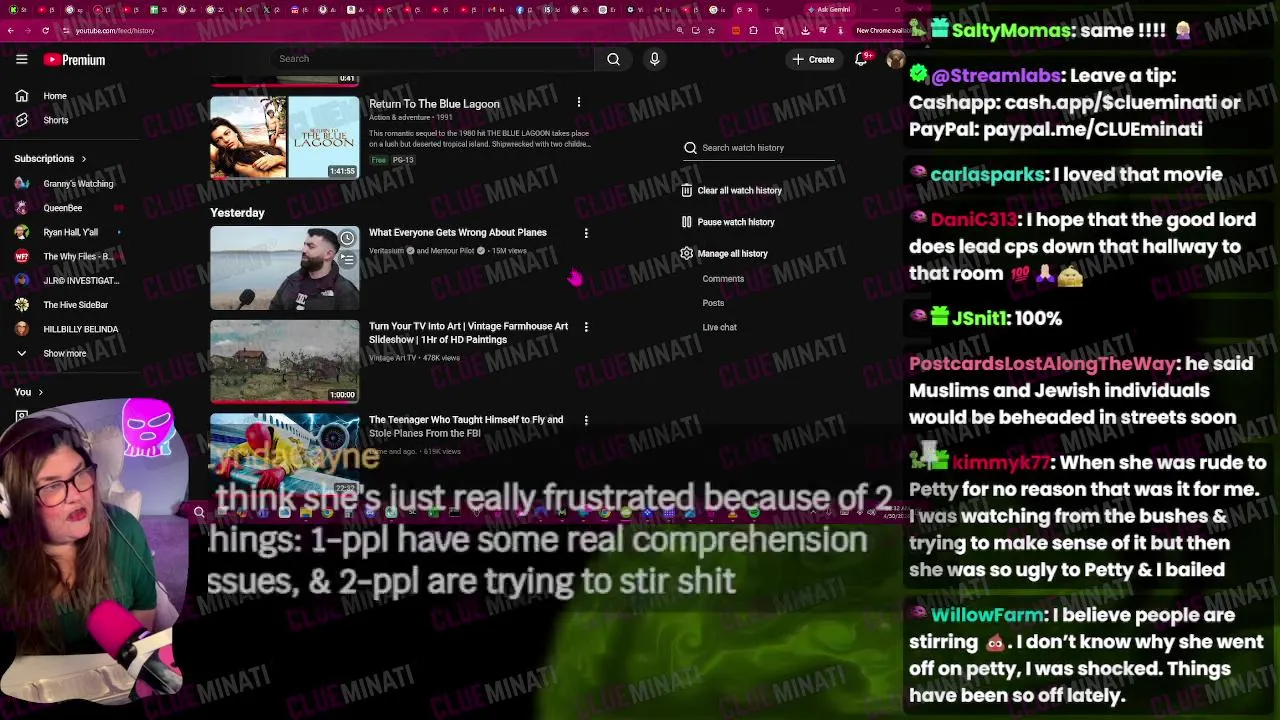Open Return To The Blue Lagoon thumbnail
Viewport: 1280px width, 720px height.
[x=284, y=137]
